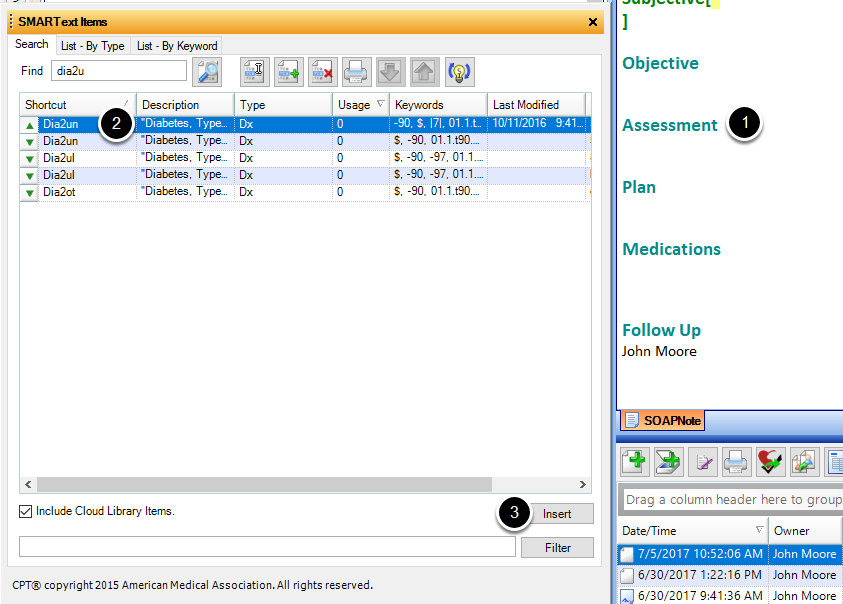Click the group-by area reading Drag a column header
The height and width of the screenshot is (604, 843).
coord(732,500)
